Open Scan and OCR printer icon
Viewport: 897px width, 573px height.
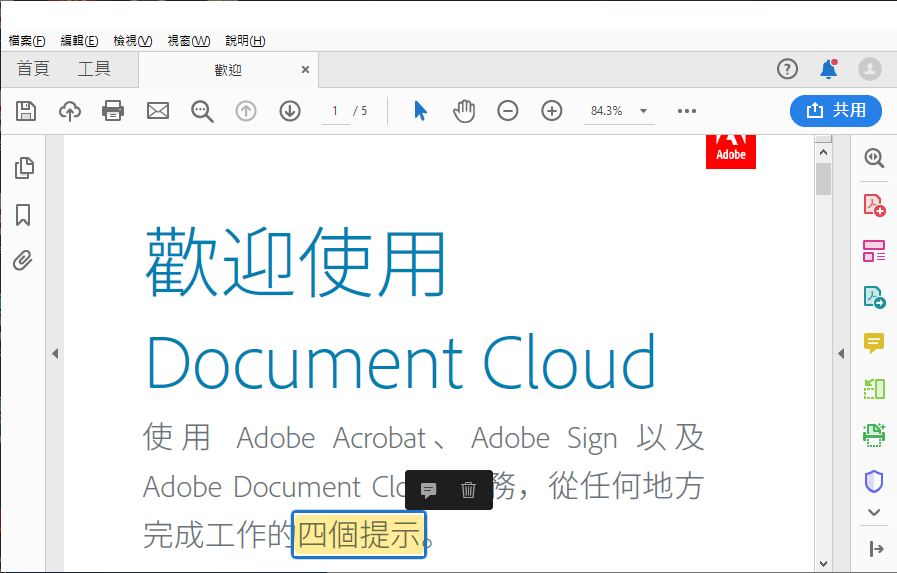tap(874, 435)
